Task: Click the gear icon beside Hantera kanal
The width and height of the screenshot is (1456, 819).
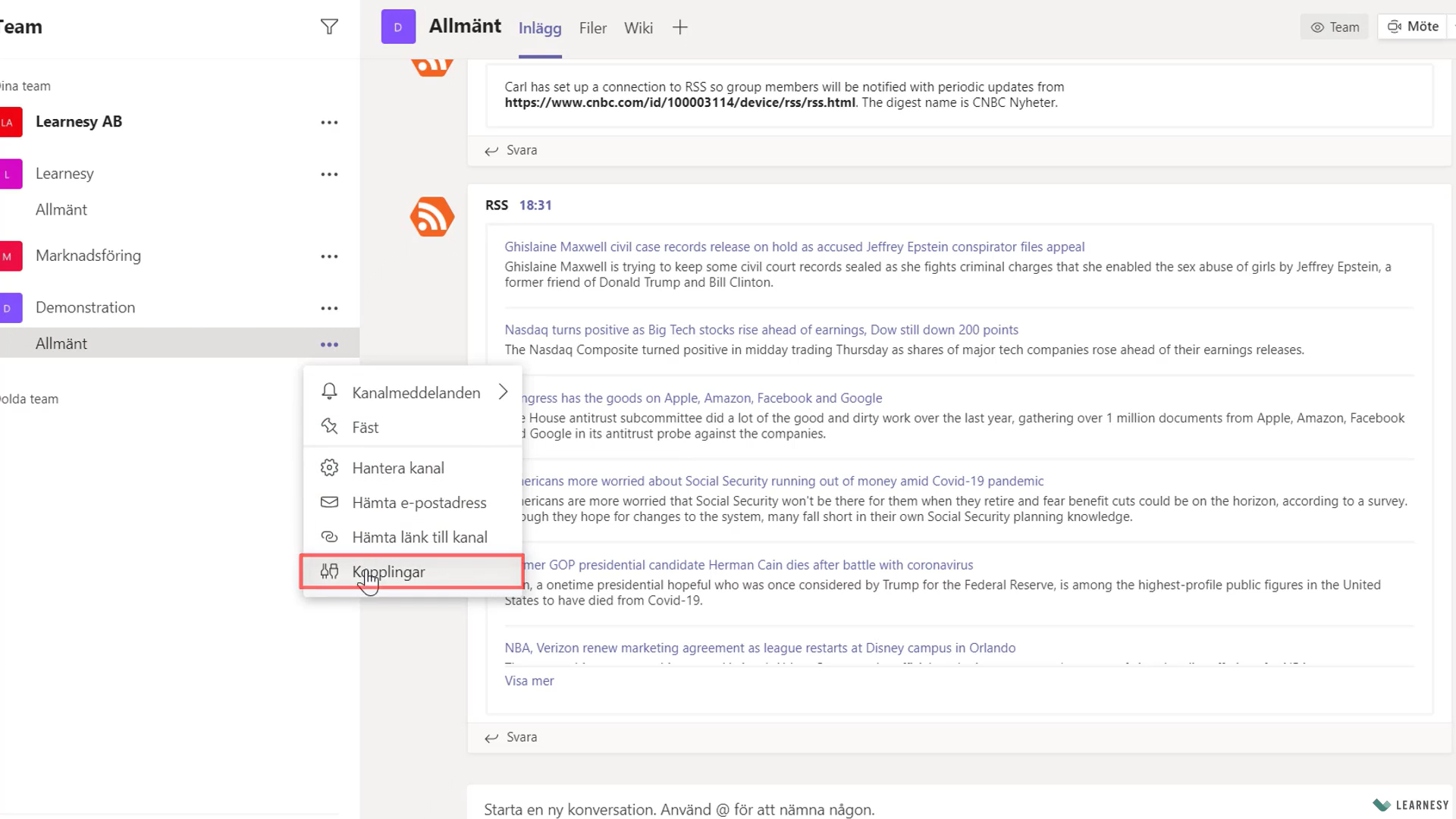Action: [329, 468]
